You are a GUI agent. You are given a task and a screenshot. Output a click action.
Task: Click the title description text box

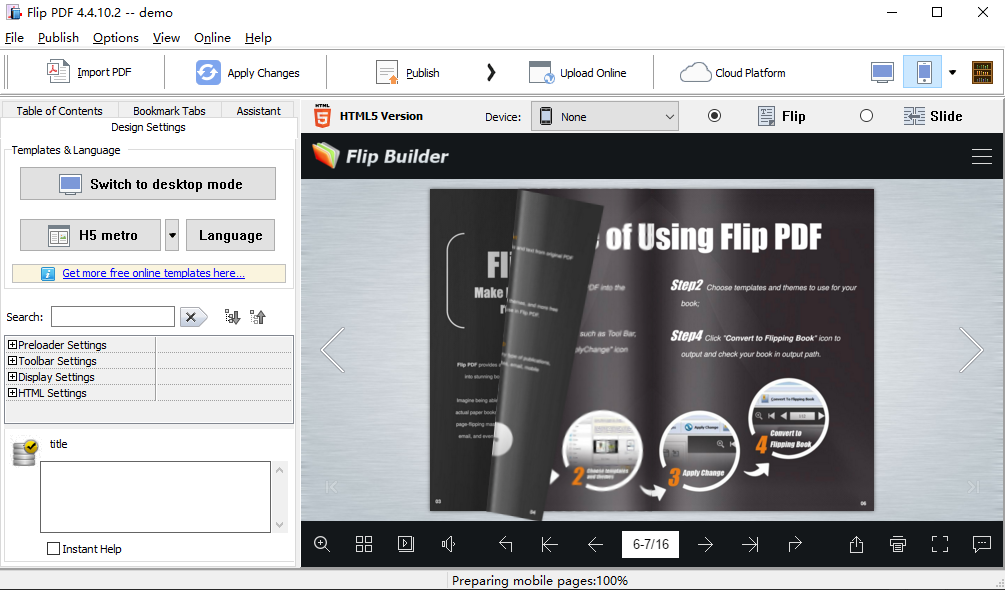155,496
